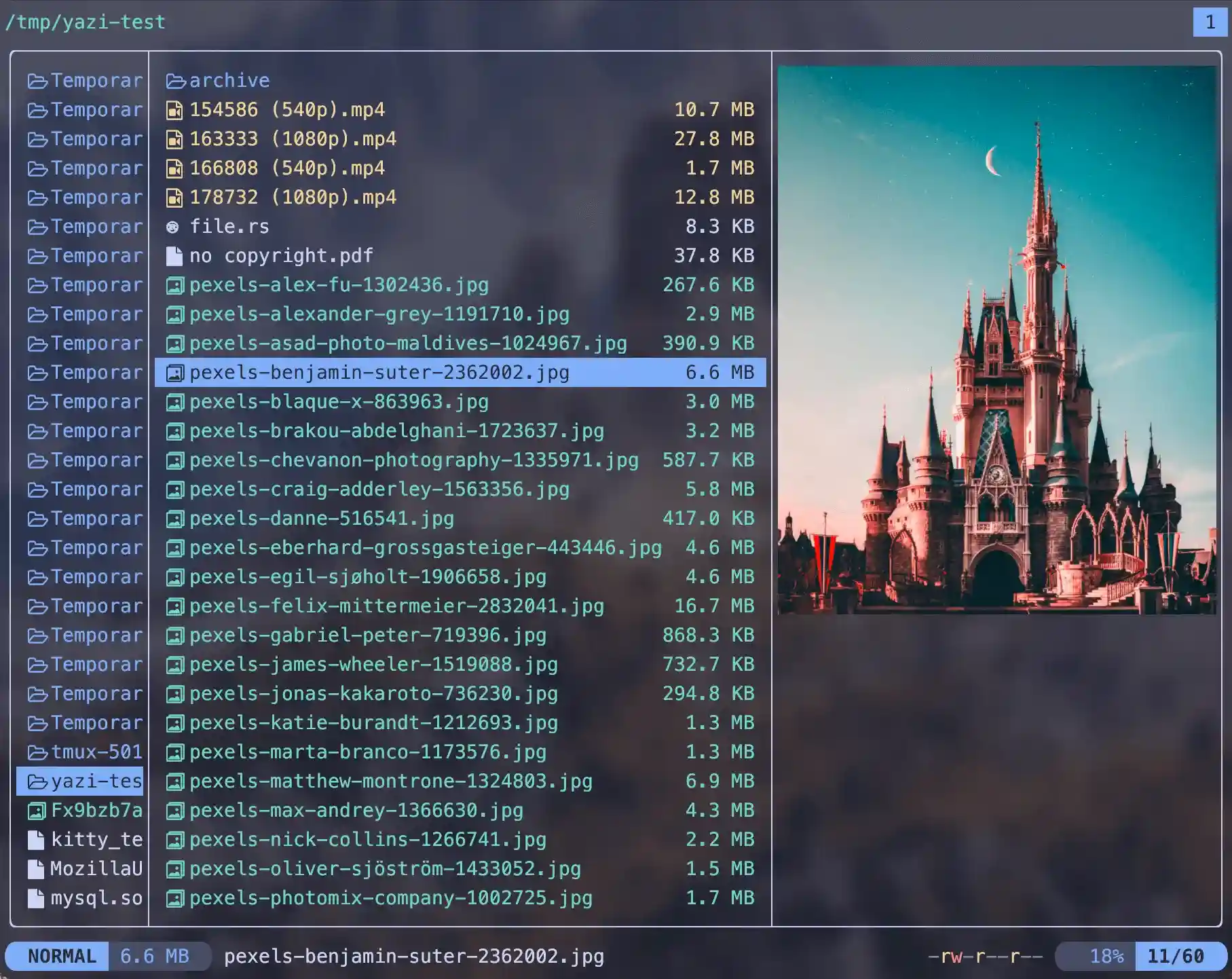
Task: Click the 18% scroll progress indicator
Action: [1106, 956]
